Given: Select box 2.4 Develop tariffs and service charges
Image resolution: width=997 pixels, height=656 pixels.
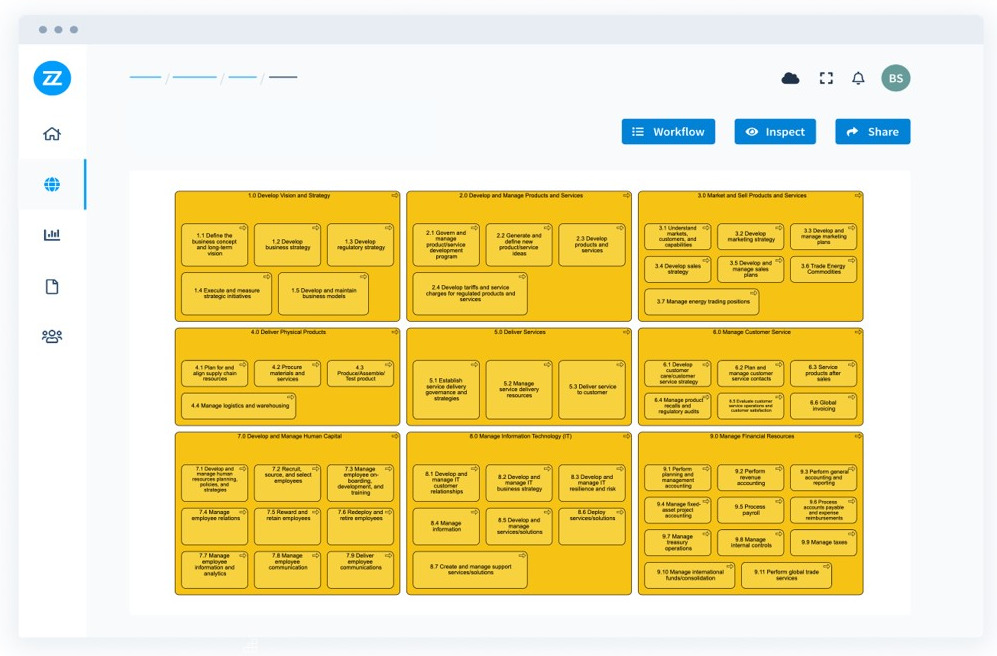Looking at the screenshot, I should point(470,294).
